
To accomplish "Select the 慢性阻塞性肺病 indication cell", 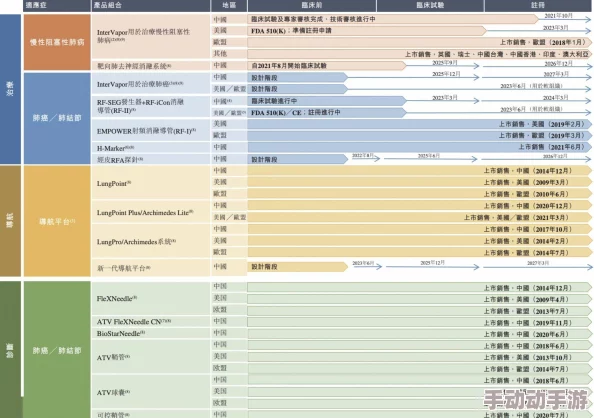I will [x=57, y=42].
